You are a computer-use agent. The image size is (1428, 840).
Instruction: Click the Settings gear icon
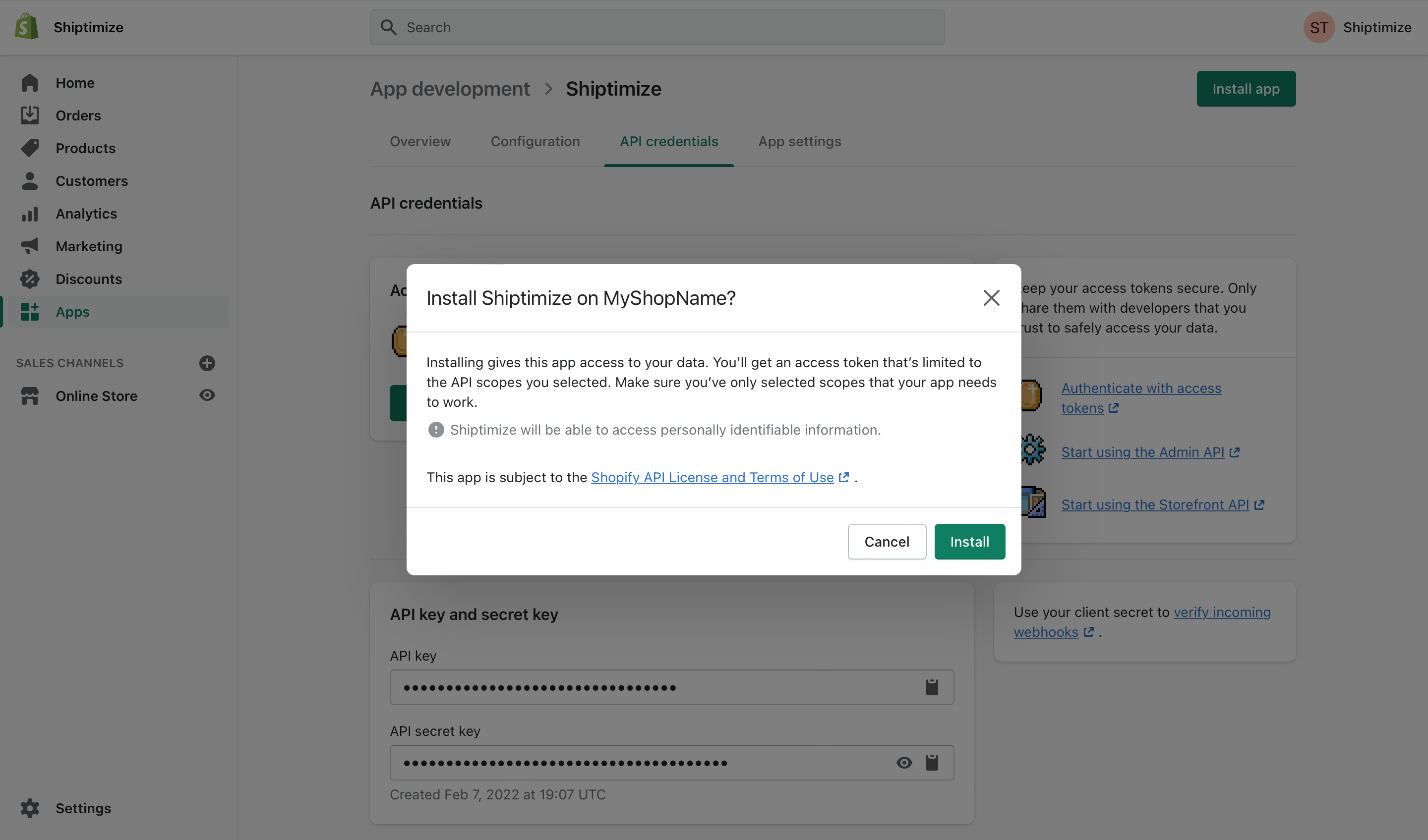tap(29, 808)
